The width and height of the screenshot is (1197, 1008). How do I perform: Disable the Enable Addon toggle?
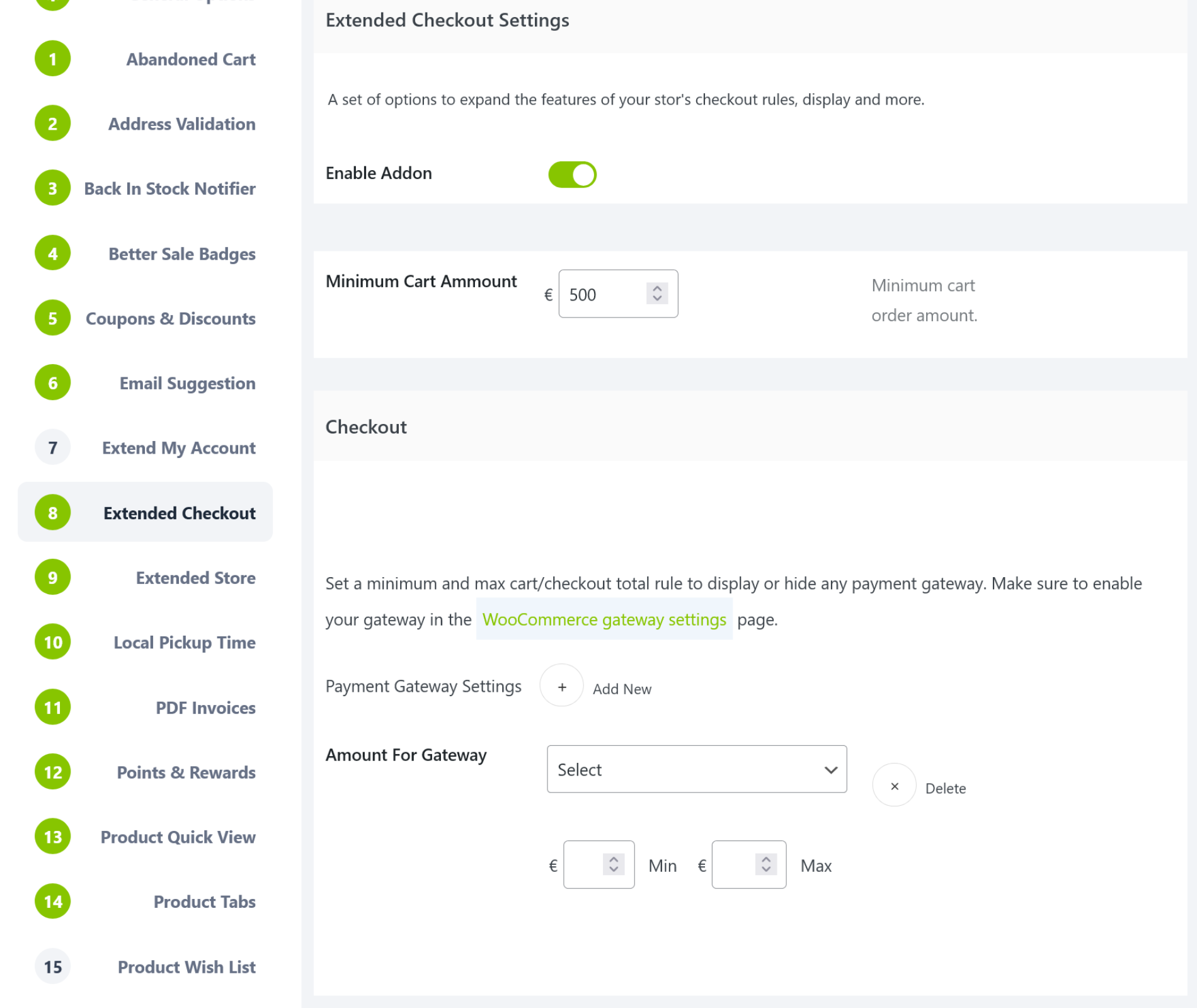click(x=572, y=175)
